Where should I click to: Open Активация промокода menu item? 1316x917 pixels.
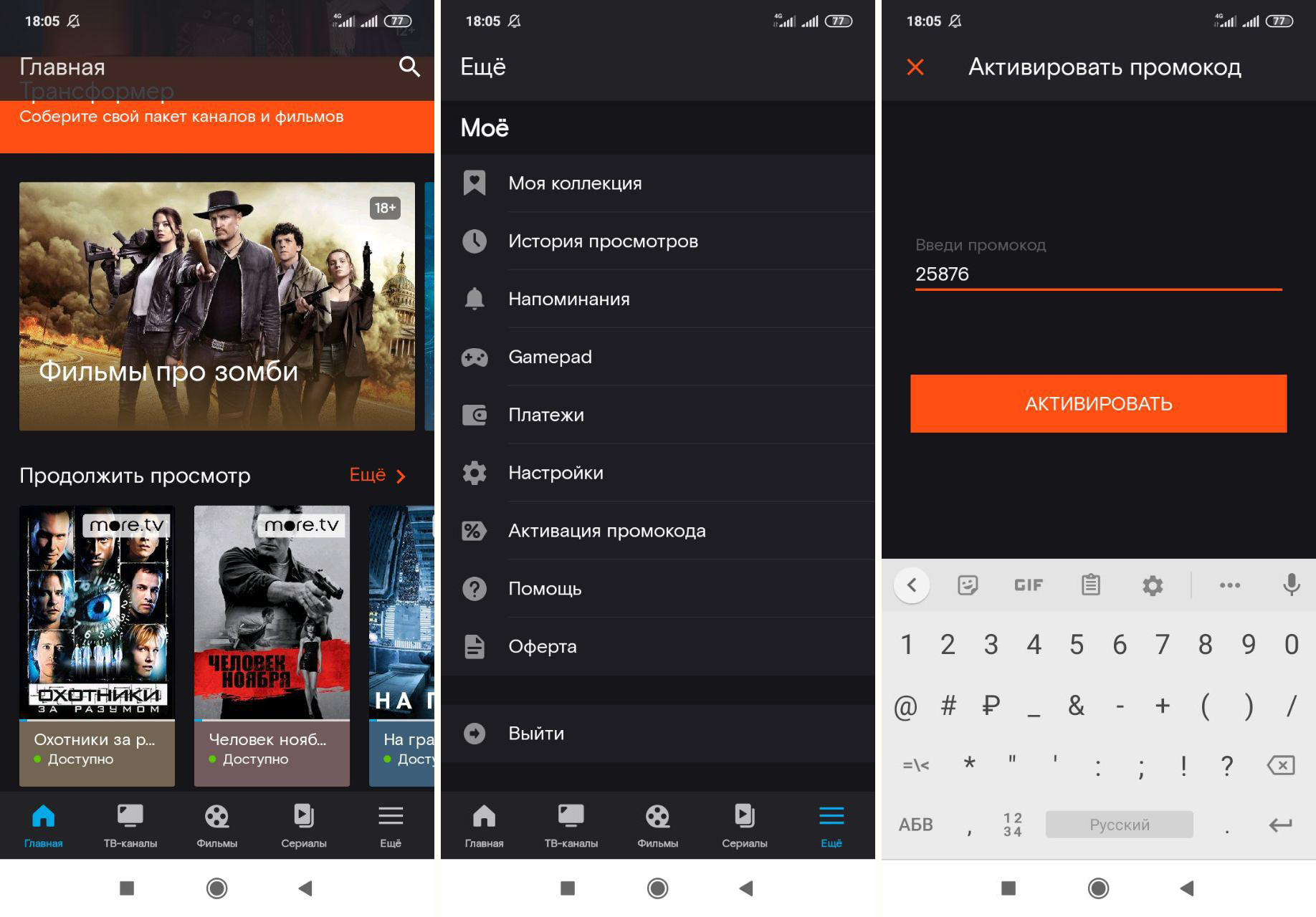(658, 531)
